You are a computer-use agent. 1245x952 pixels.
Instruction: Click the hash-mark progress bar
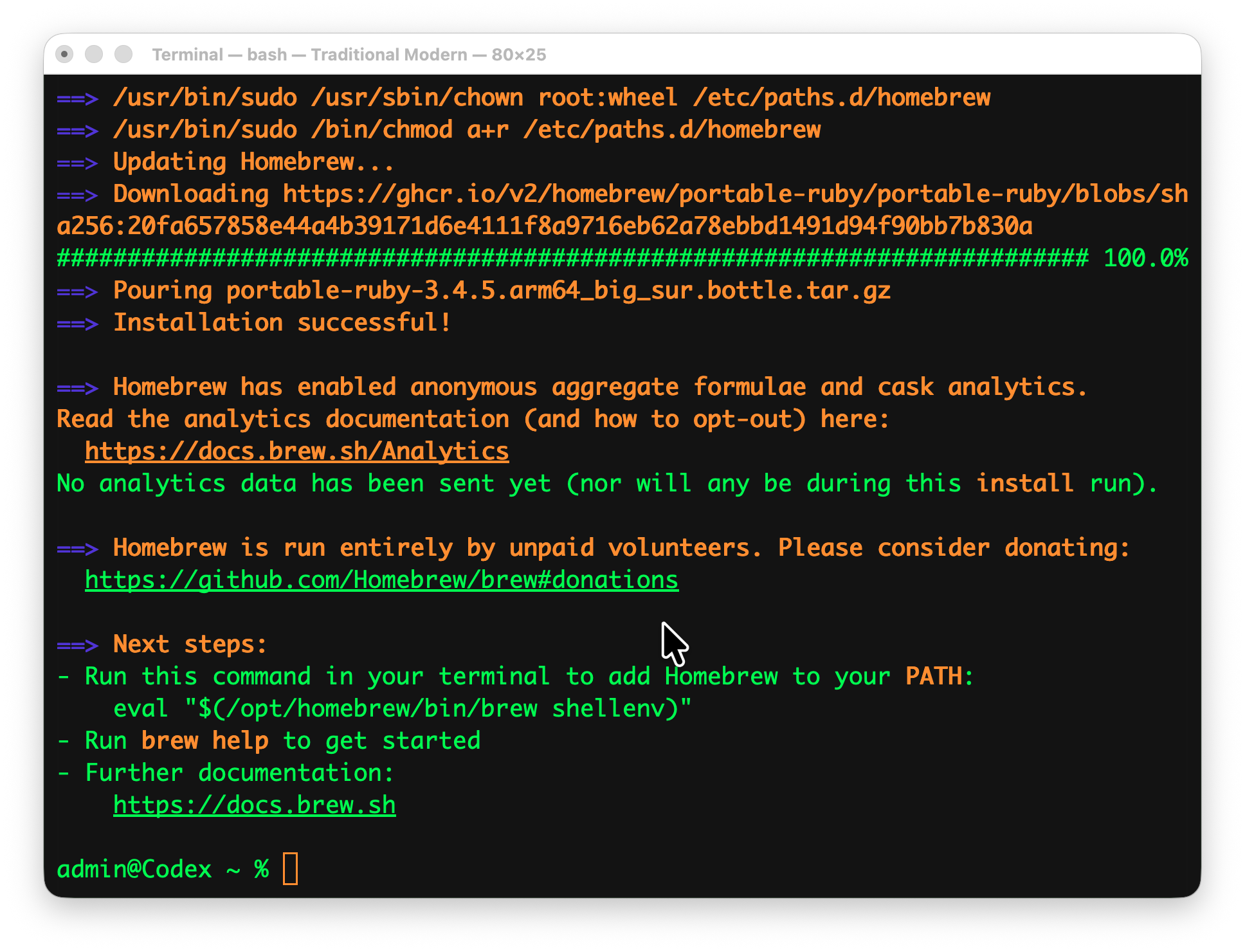572,259
